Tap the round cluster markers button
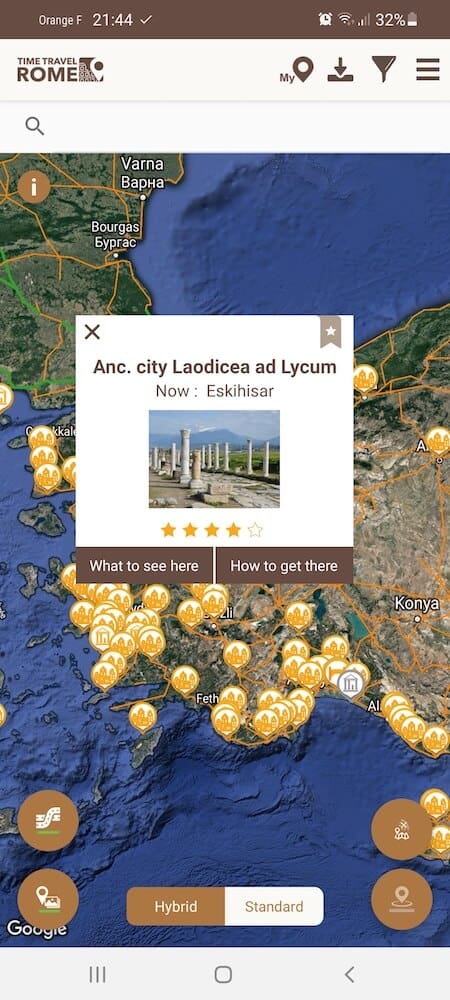Viewport: 450px width, 1000px height. (x=402, y=830)
